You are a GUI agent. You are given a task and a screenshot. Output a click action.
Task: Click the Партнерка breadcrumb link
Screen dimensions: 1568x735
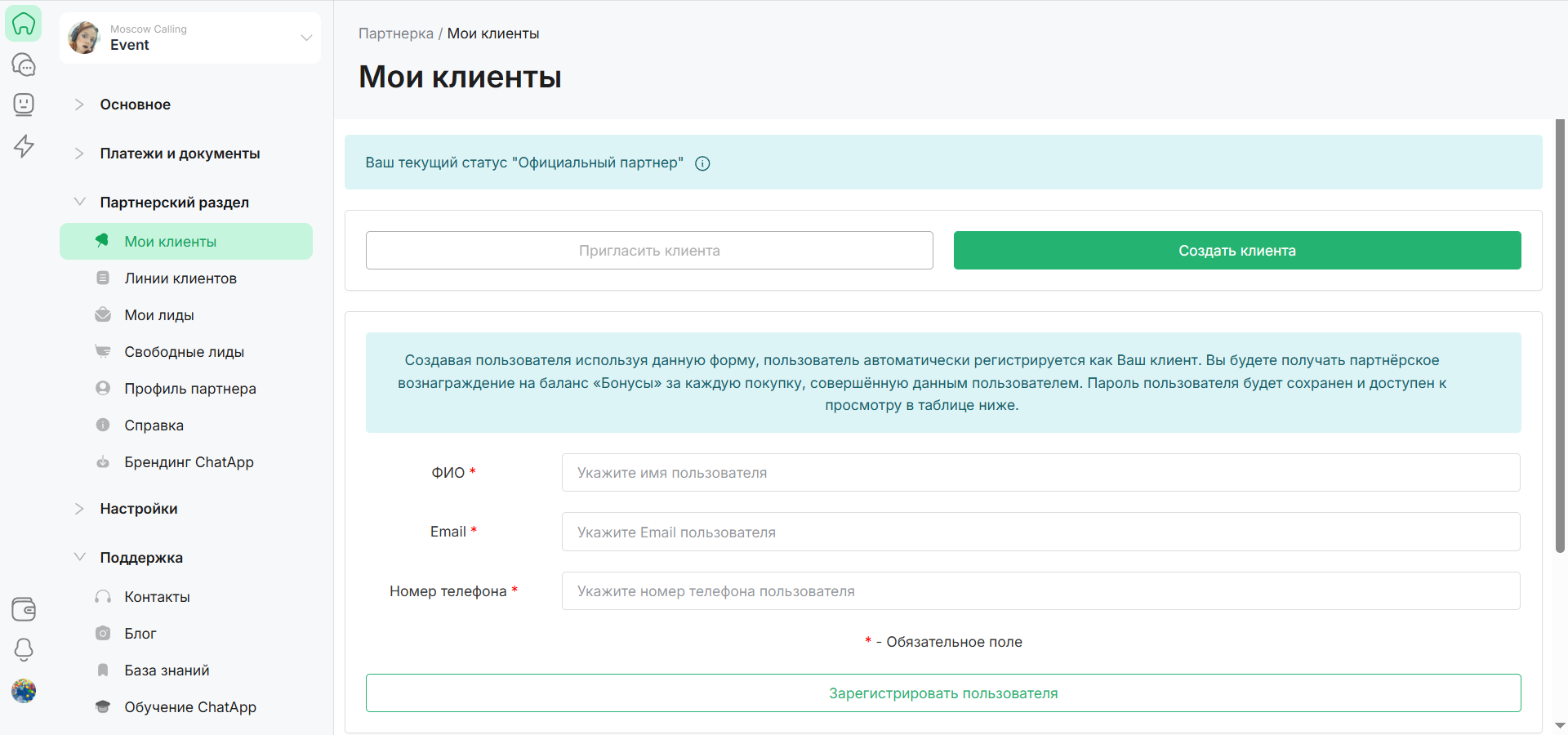click(395, 33)
